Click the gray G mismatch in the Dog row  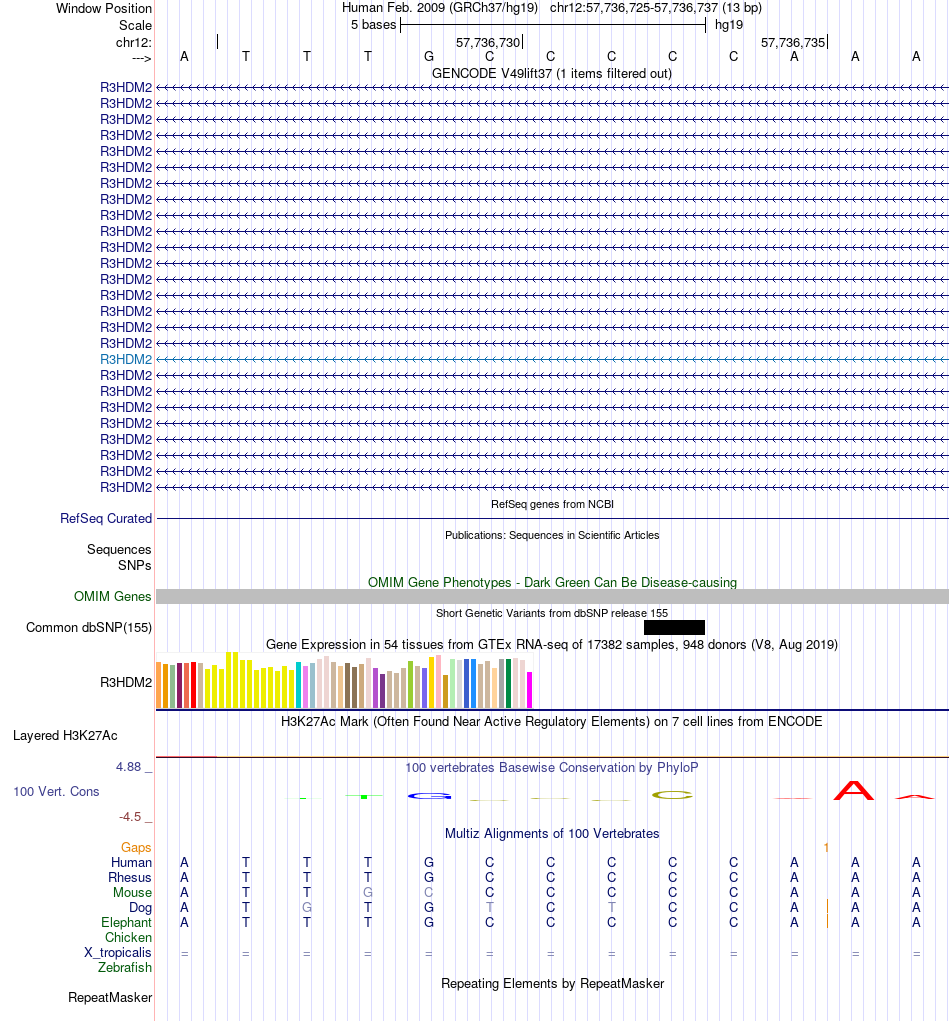tap(307, 907)
